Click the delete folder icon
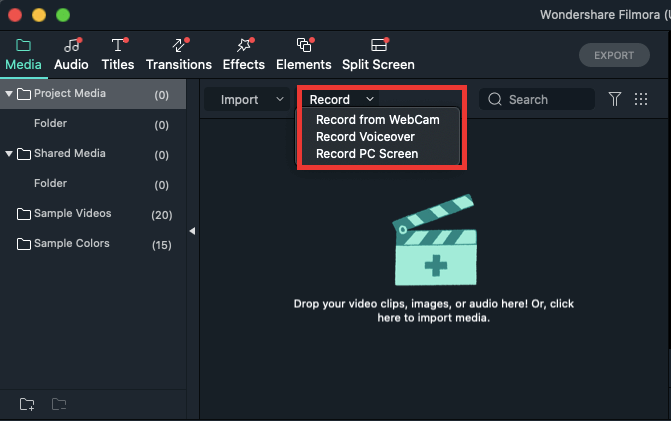 coord(59,404)
